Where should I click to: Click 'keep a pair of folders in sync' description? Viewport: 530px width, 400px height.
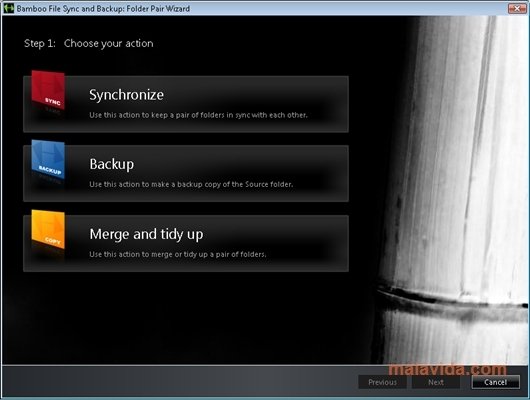(x=198, y=115)
